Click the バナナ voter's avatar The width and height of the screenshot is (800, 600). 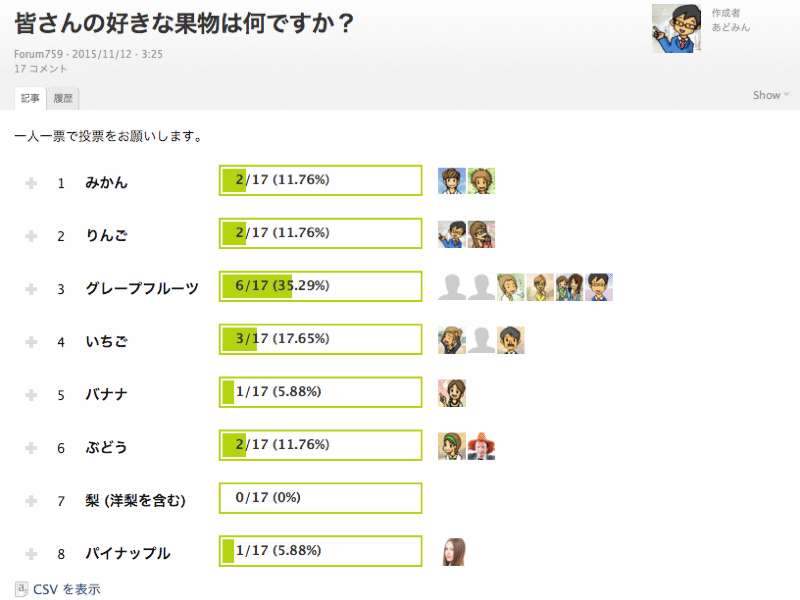452,393
